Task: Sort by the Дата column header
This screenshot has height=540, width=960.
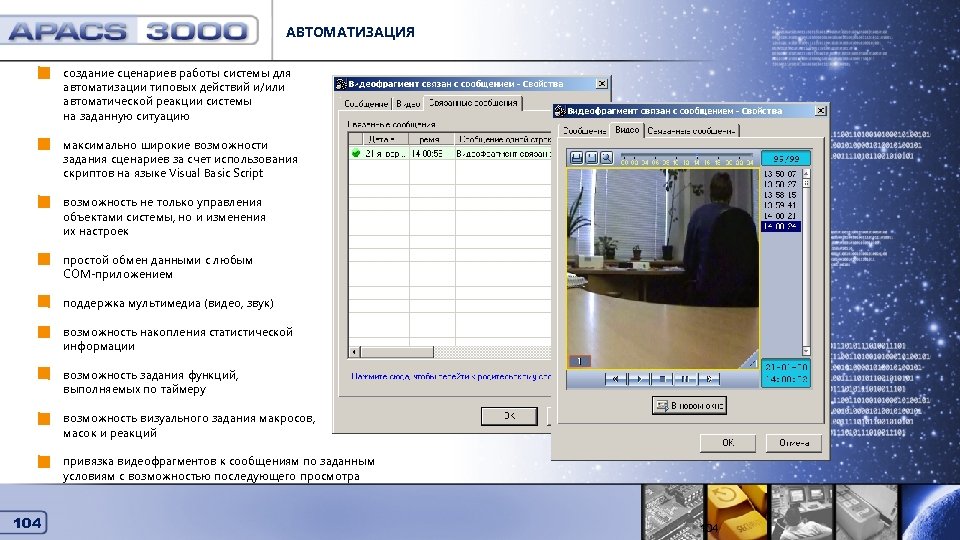Action: click(386, 139)
